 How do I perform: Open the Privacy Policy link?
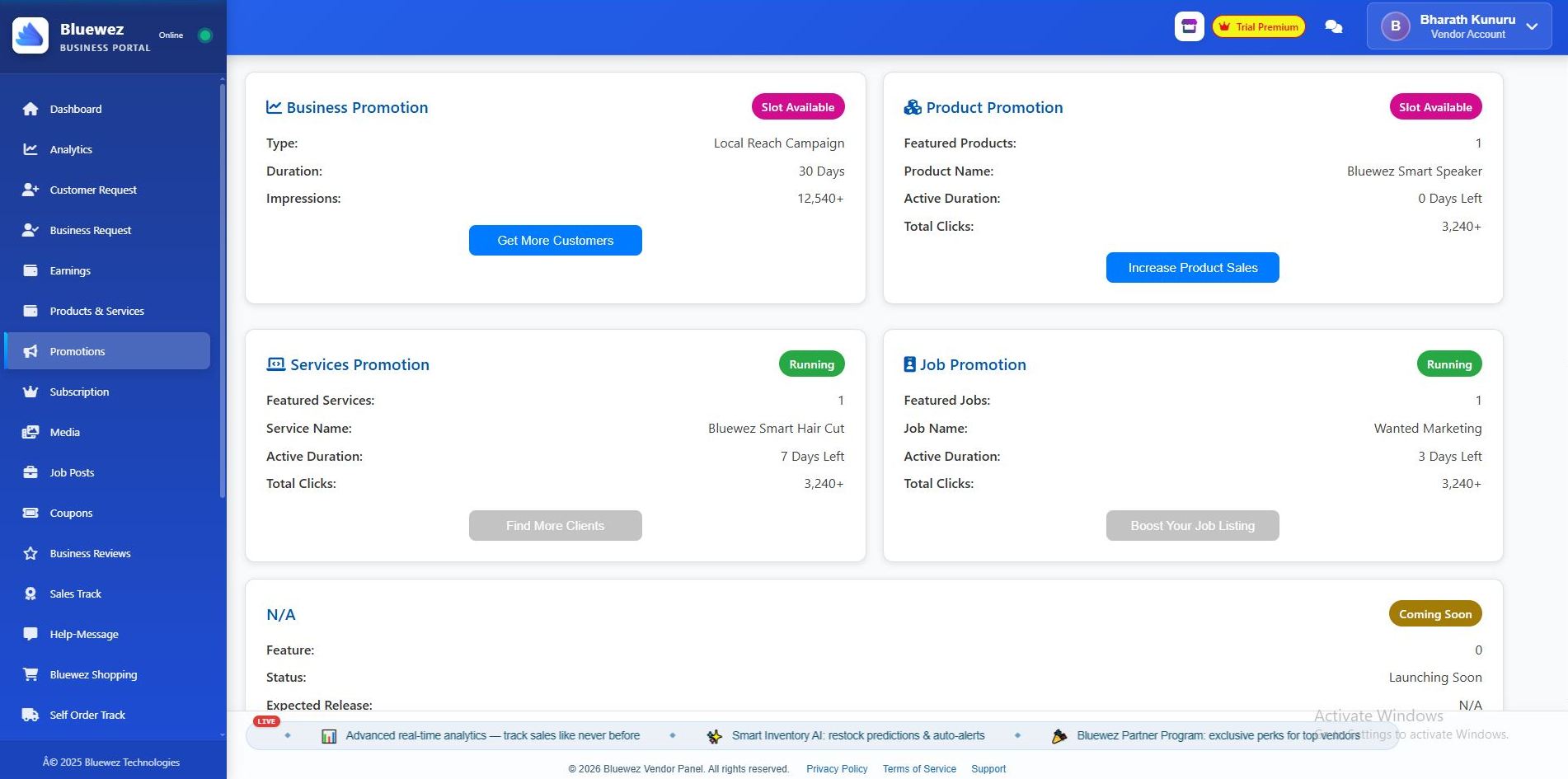(x=837, y=769)
